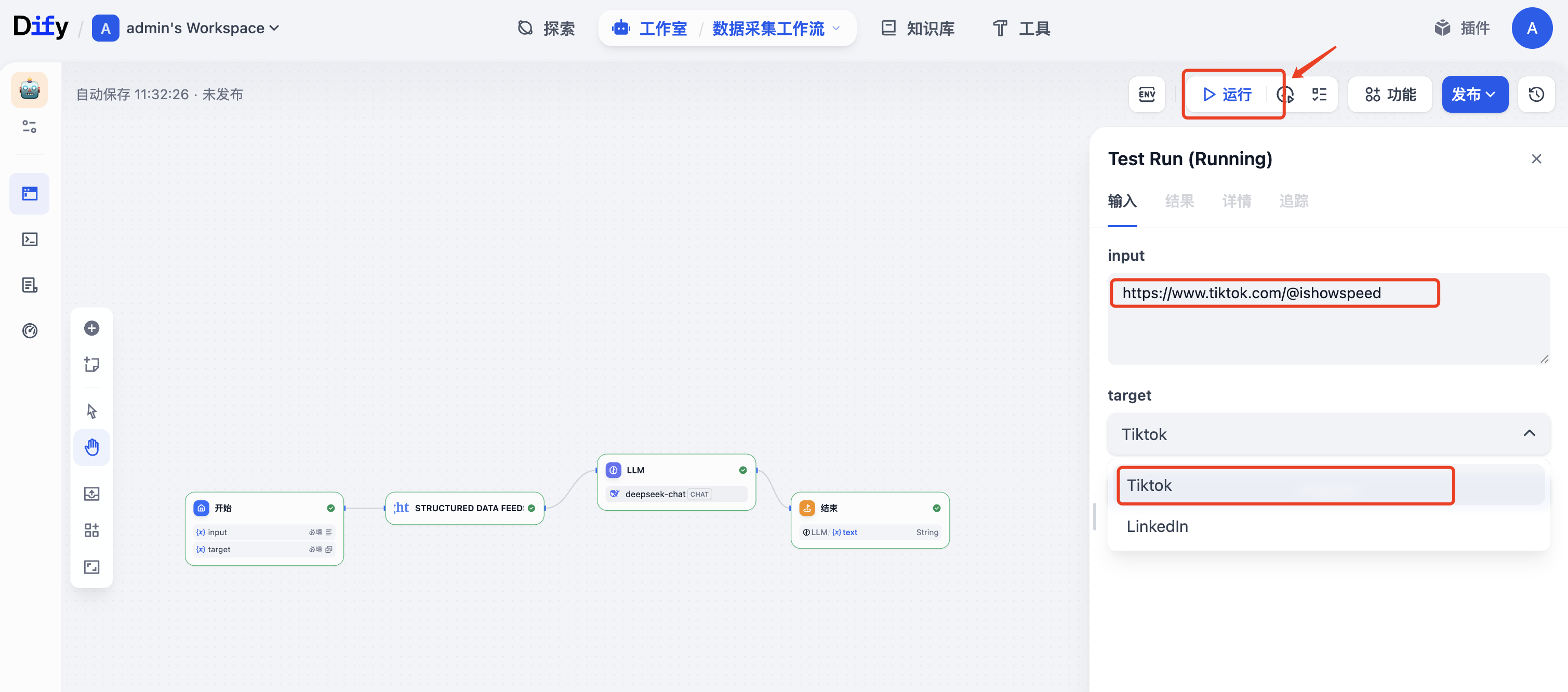This screenshot has height=692, width=1568.
Task: Open the ENV environment variables button
Action: click(1147, 95)
